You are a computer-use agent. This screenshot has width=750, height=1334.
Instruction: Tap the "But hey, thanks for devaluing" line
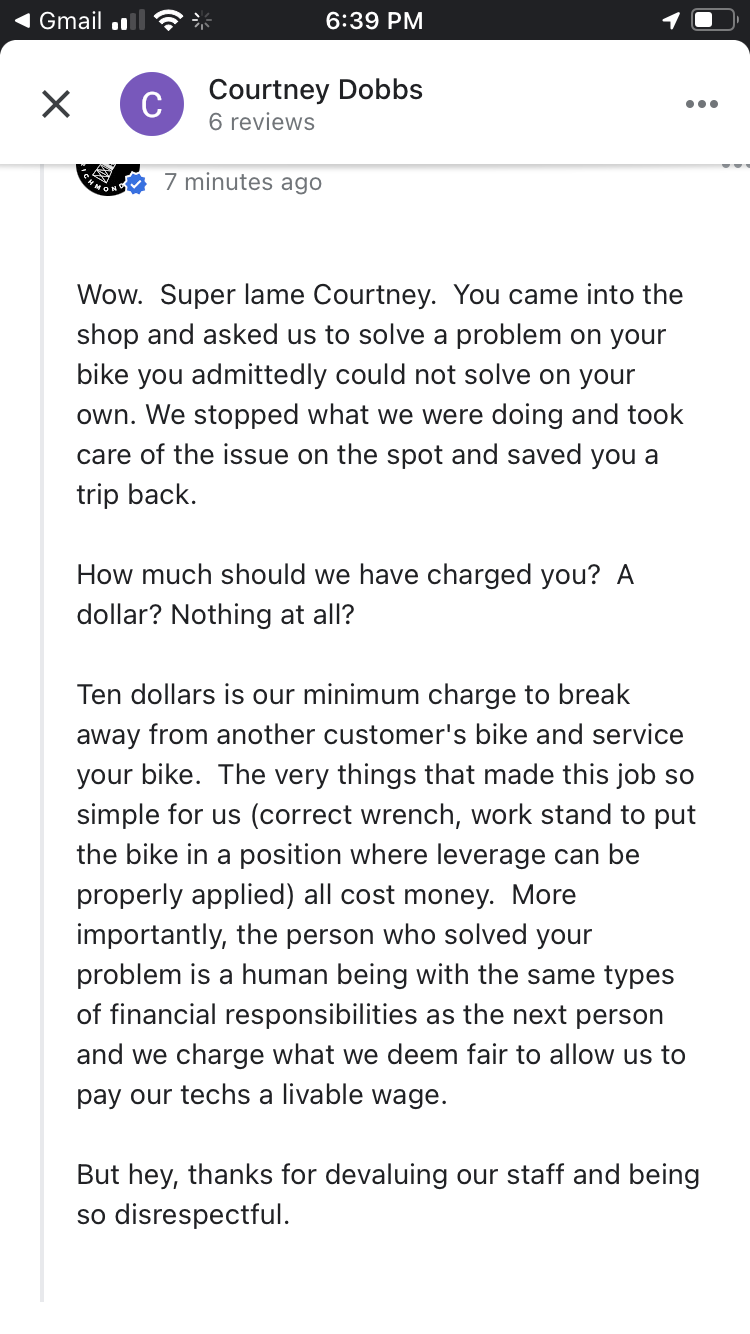[388, 1194]
